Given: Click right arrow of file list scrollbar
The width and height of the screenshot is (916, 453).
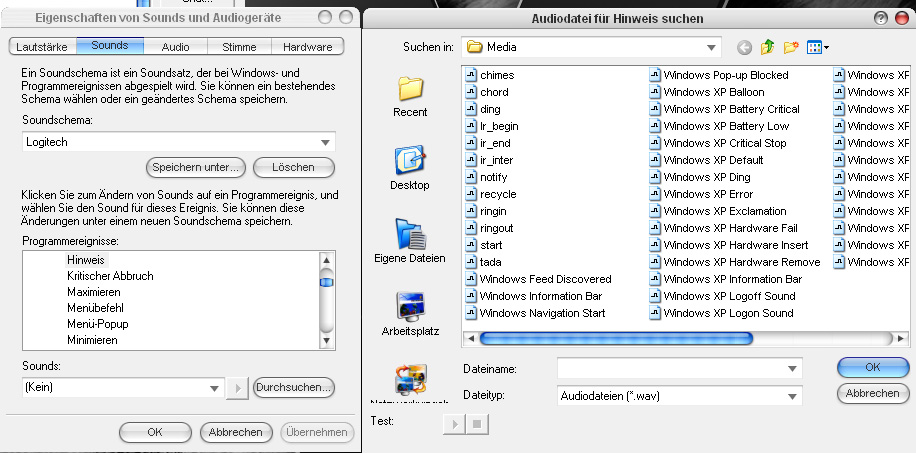Looking at the screenshot, I should click(901, 338).
